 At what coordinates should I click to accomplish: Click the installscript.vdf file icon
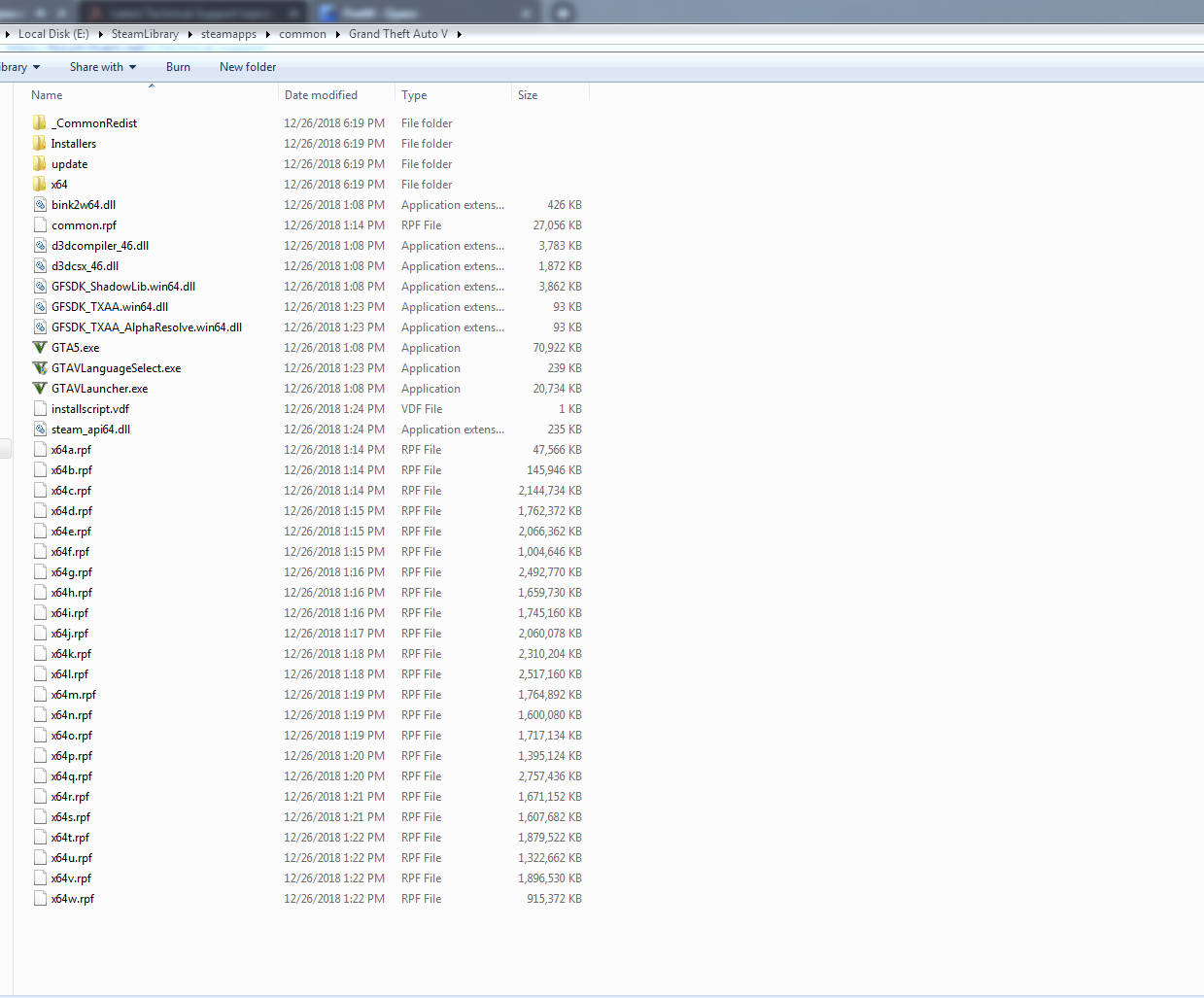(40, 408)
